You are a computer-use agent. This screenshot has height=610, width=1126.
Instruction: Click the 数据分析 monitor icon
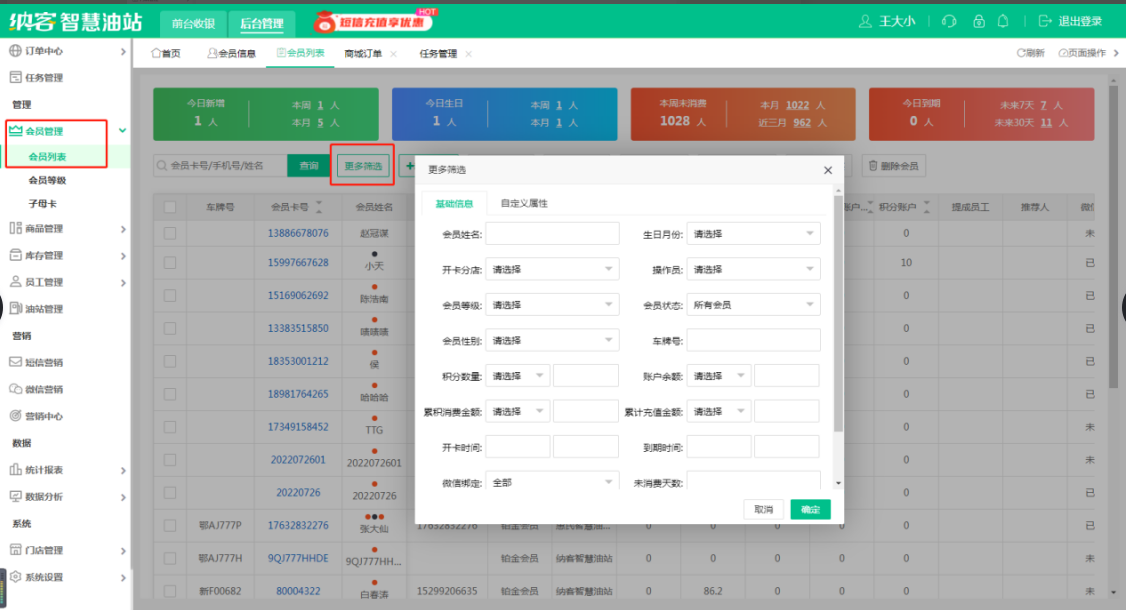[x=15, y=496]
